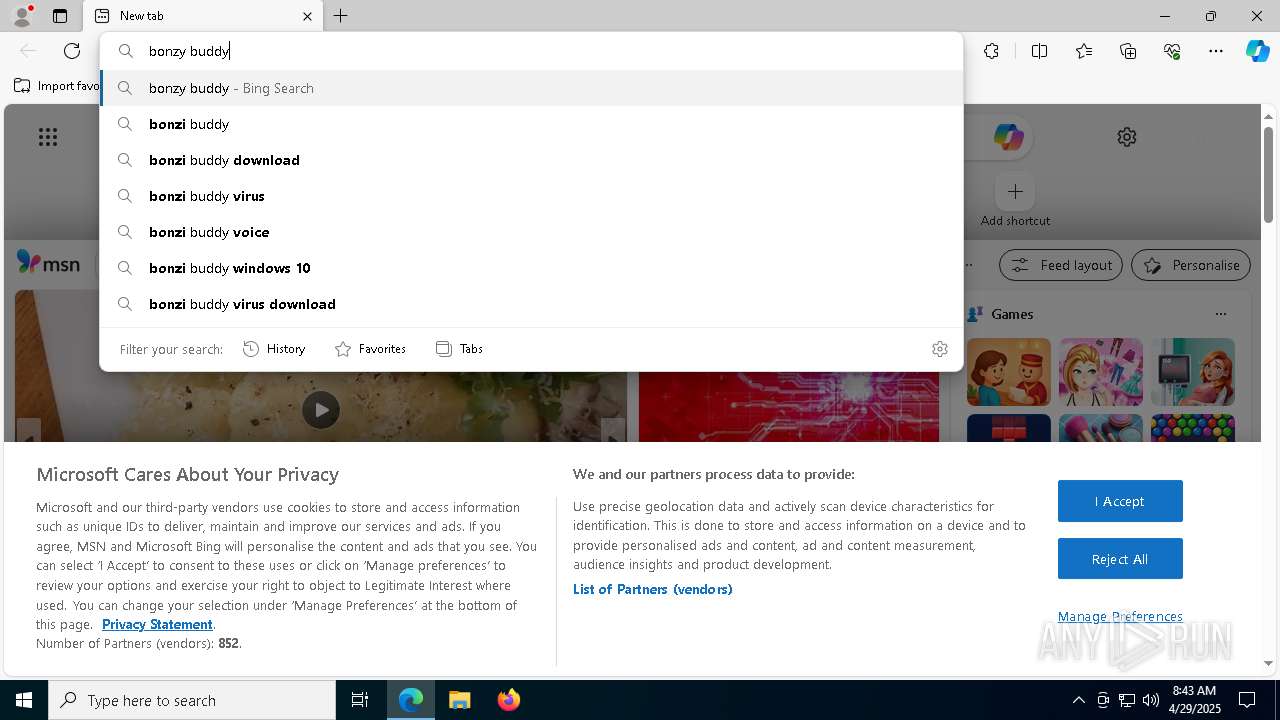The image size is (1280, 720).
Task: Open the network icon in system tray
Action: [1127, 700]
